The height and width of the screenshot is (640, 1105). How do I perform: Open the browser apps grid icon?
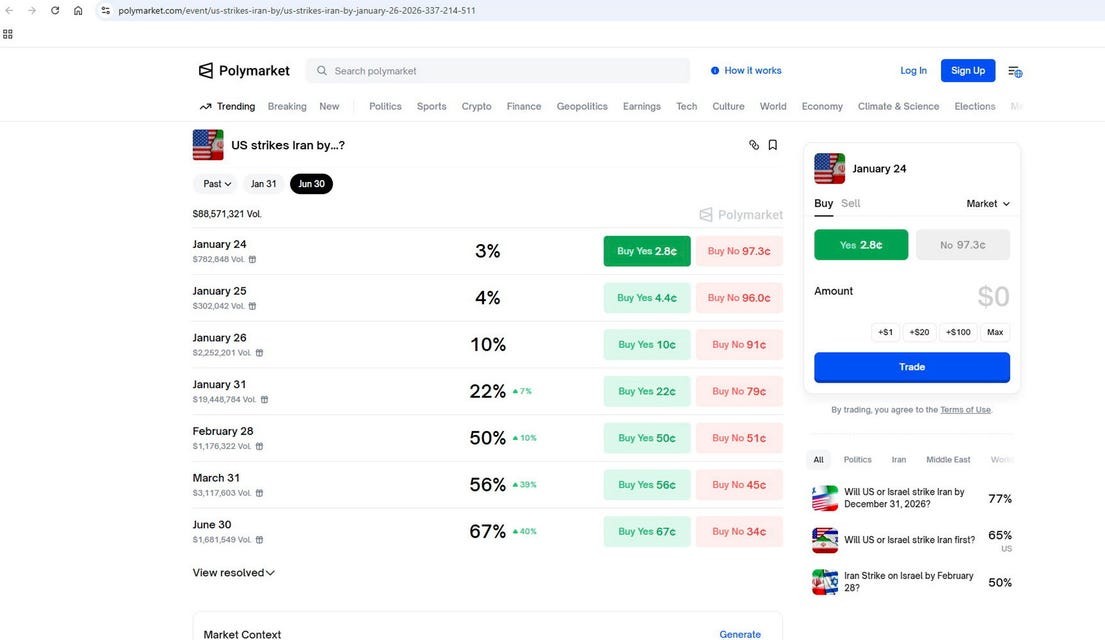coord(8,33)
